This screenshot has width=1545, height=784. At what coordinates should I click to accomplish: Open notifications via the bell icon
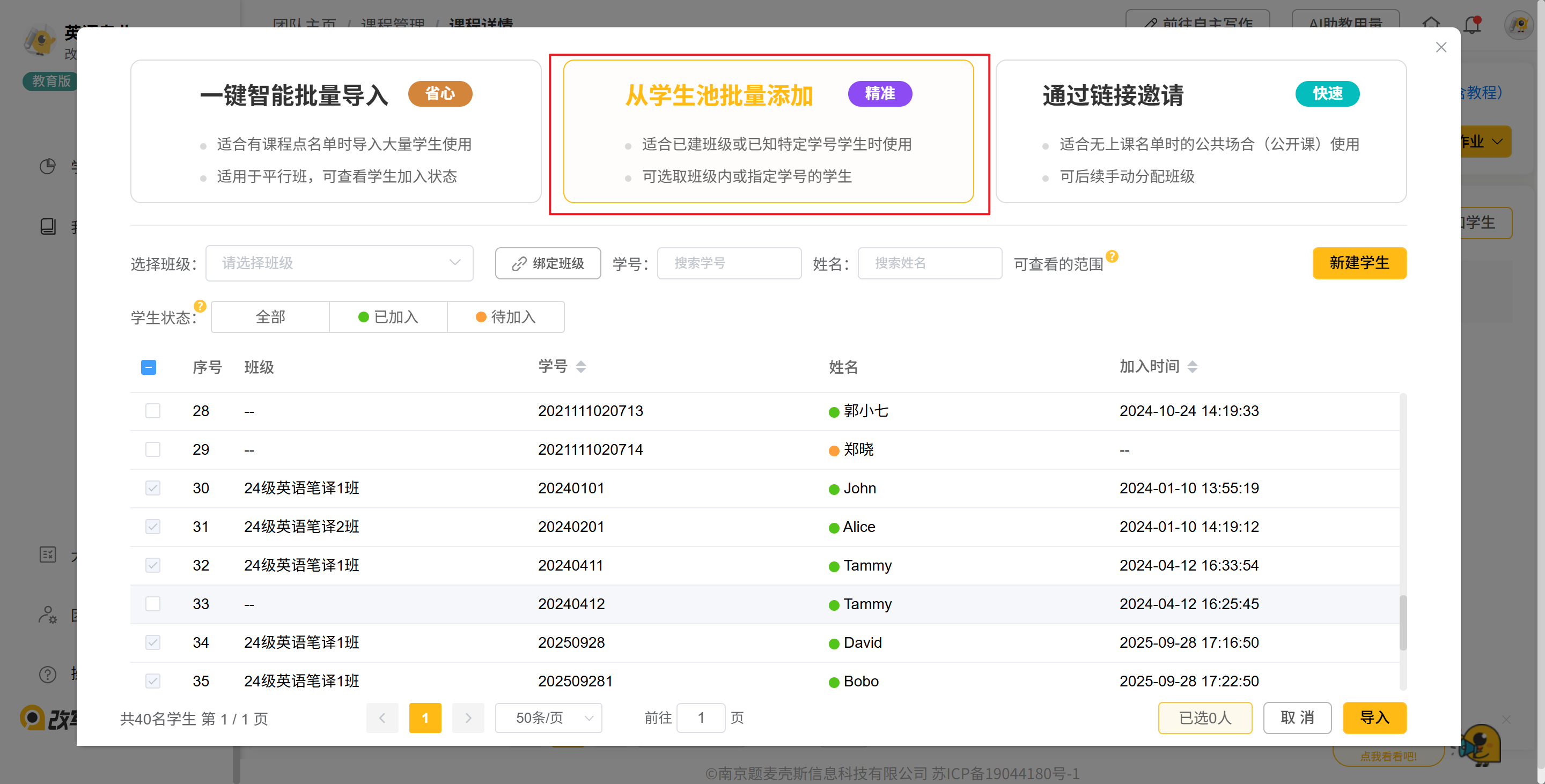tap(1472, 25)
